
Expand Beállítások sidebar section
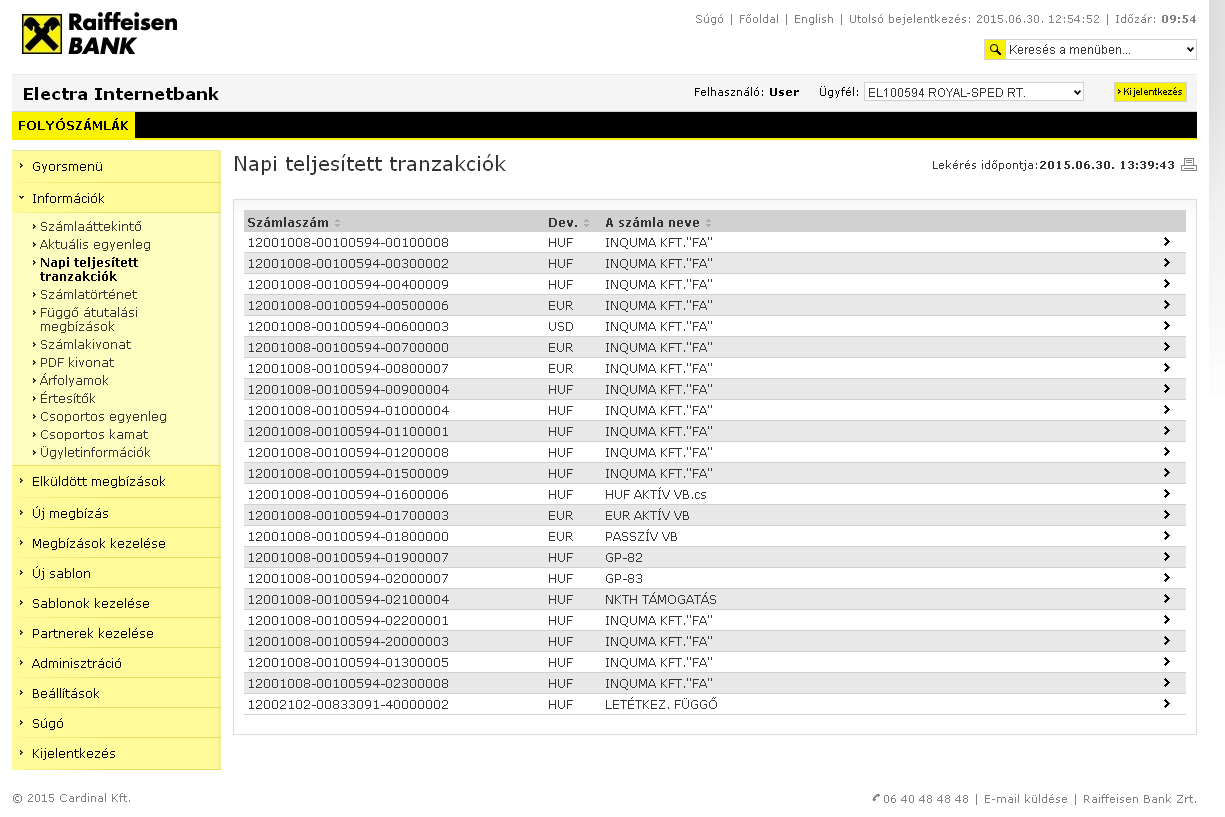click(116, 693)
